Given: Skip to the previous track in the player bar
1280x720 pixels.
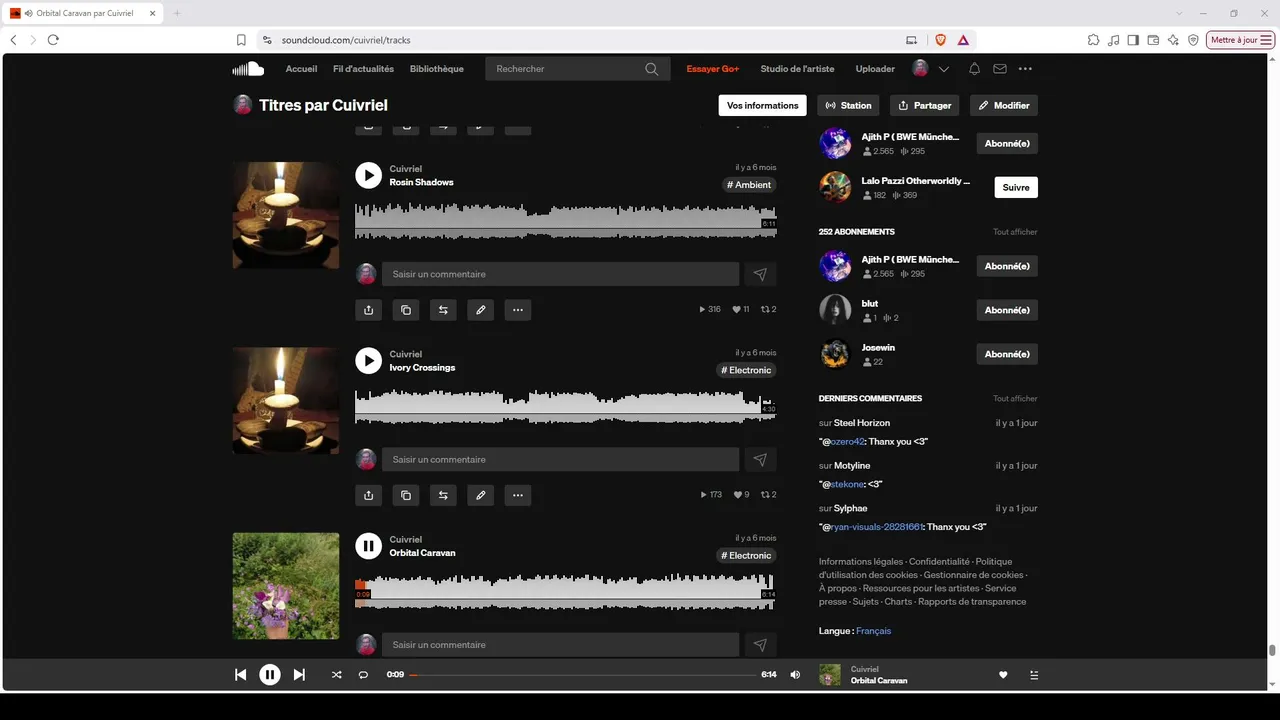Looking at the screenshot, I should click(x=240, y=675).
